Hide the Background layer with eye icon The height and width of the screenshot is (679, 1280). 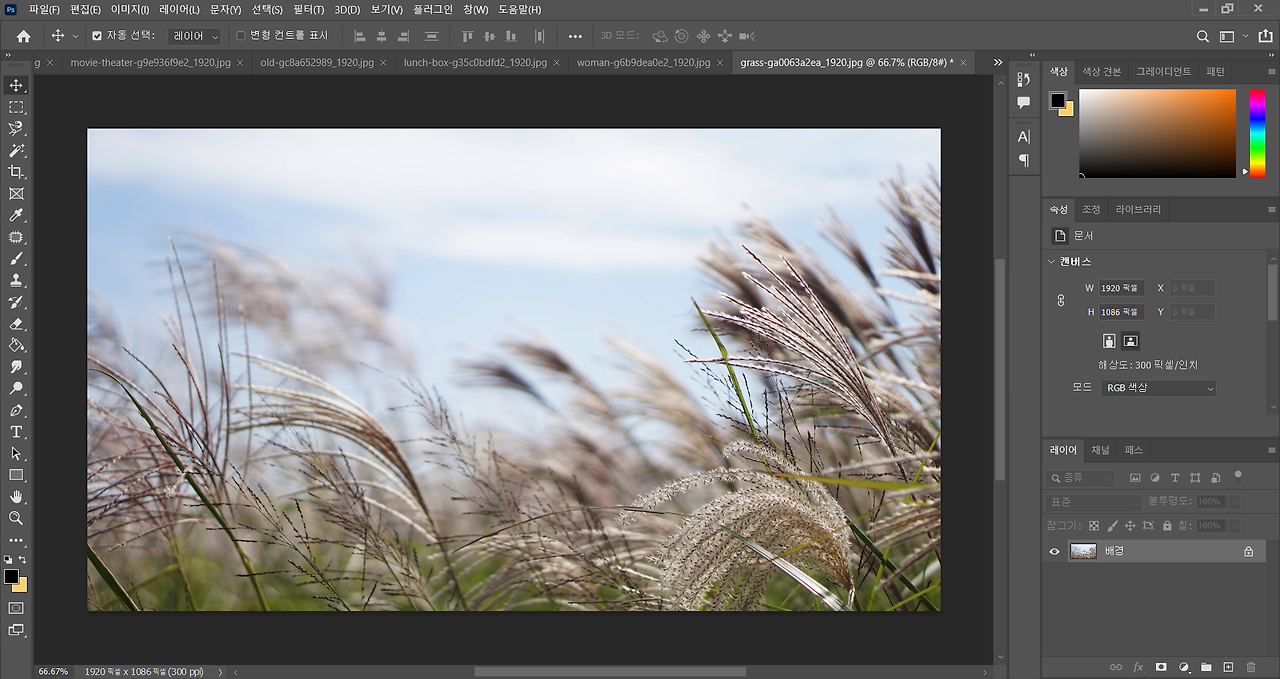1054,551
